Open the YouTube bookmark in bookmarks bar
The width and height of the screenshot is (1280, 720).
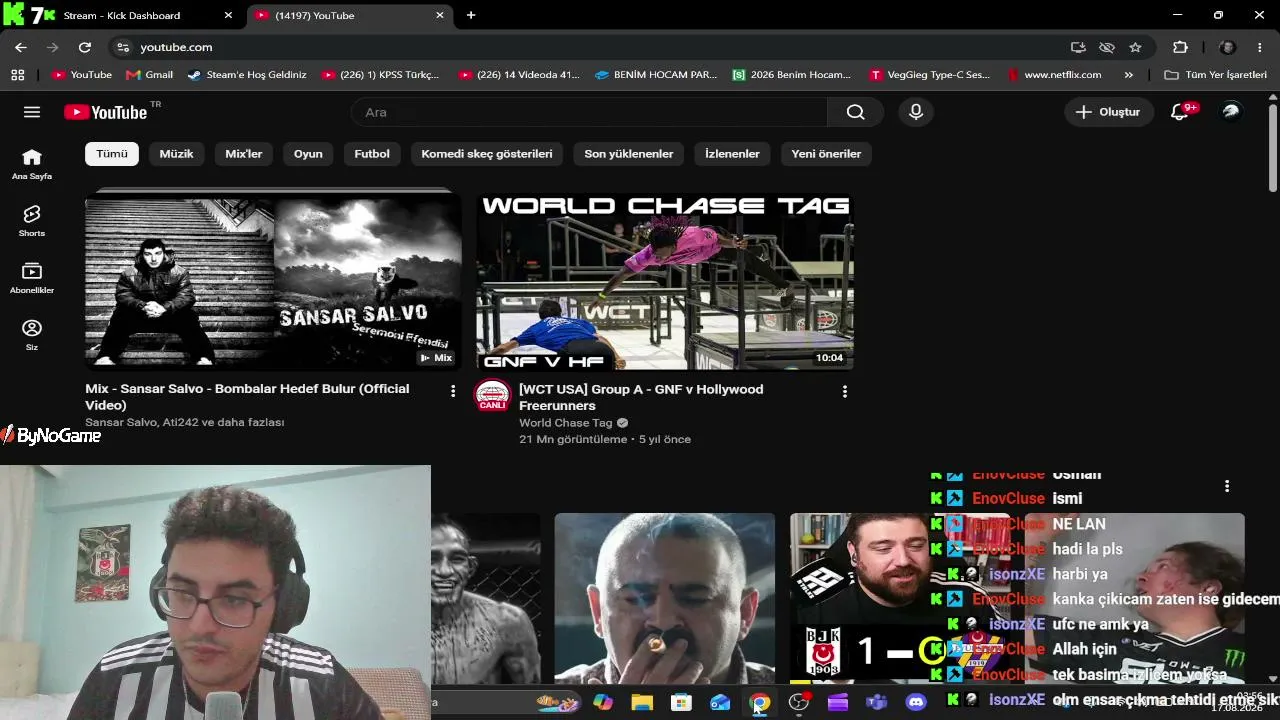tap(82, 75)
